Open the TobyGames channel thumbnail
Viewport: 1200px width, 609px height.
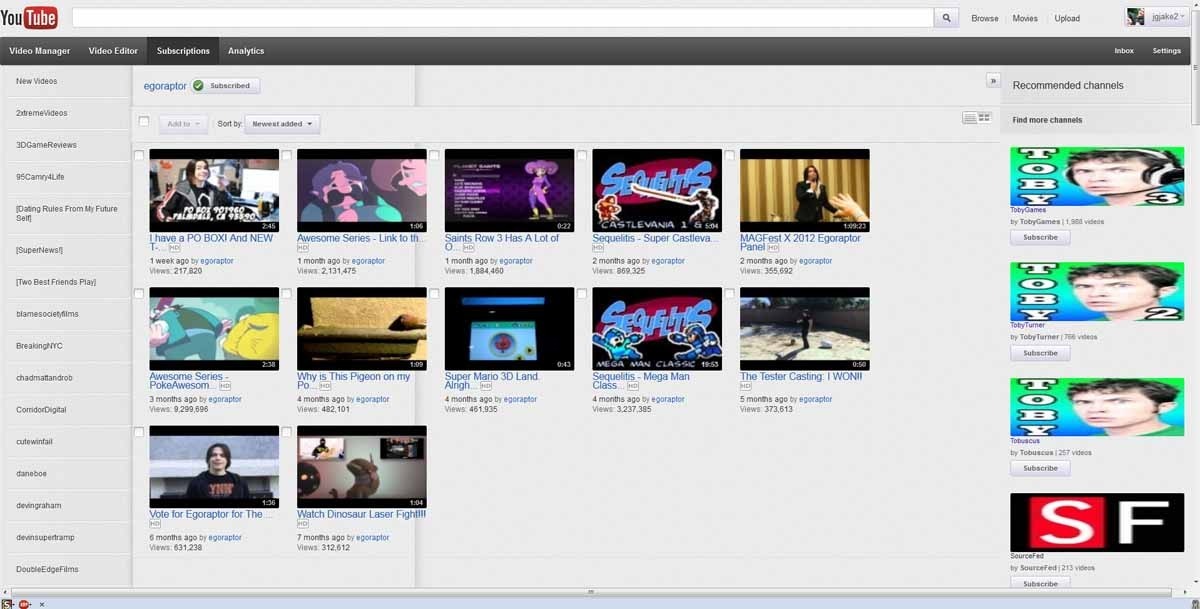(x=1097, y=176)
